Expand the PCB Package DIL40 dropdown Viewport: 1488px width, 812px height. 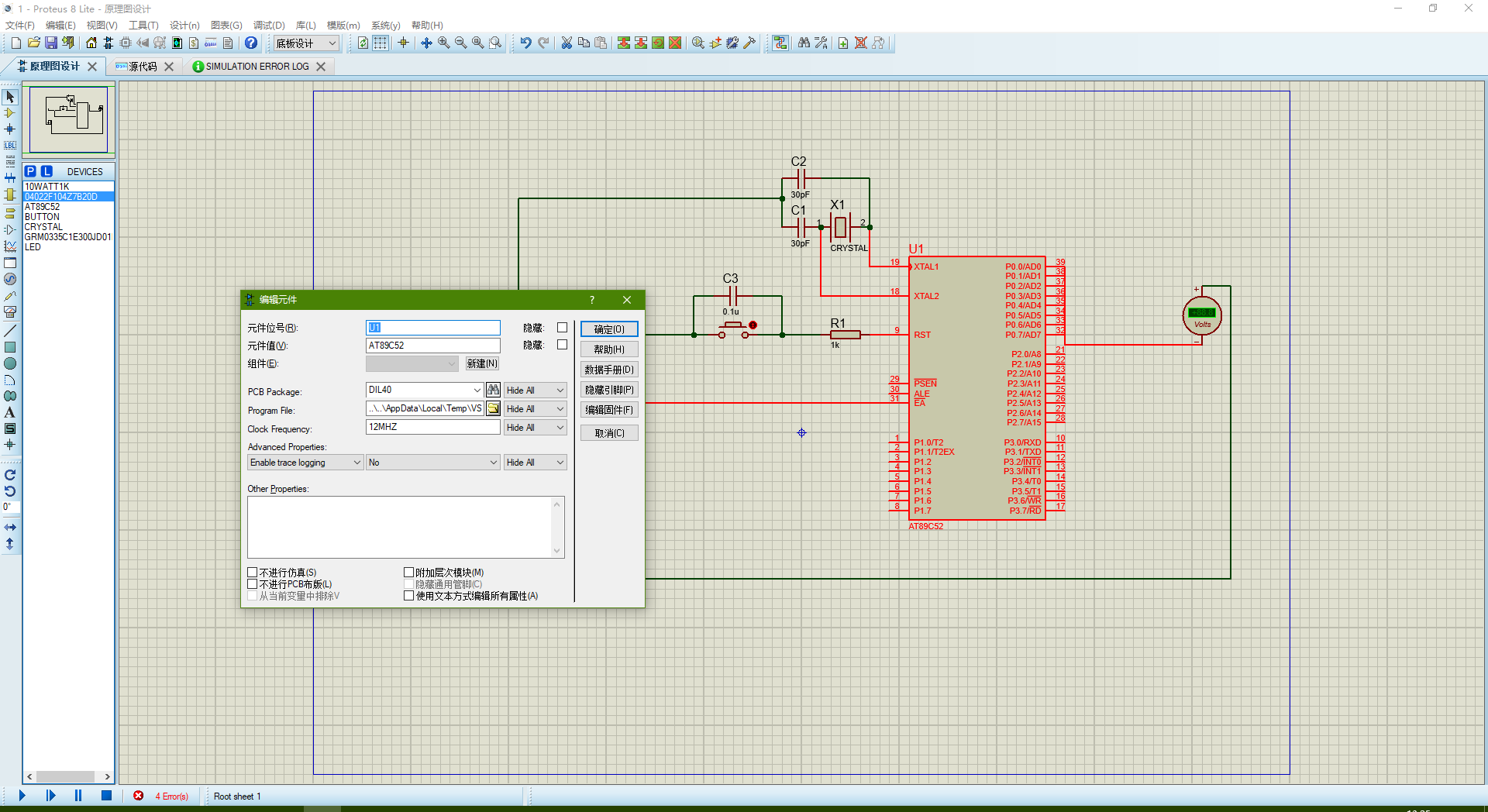(477, 390)
